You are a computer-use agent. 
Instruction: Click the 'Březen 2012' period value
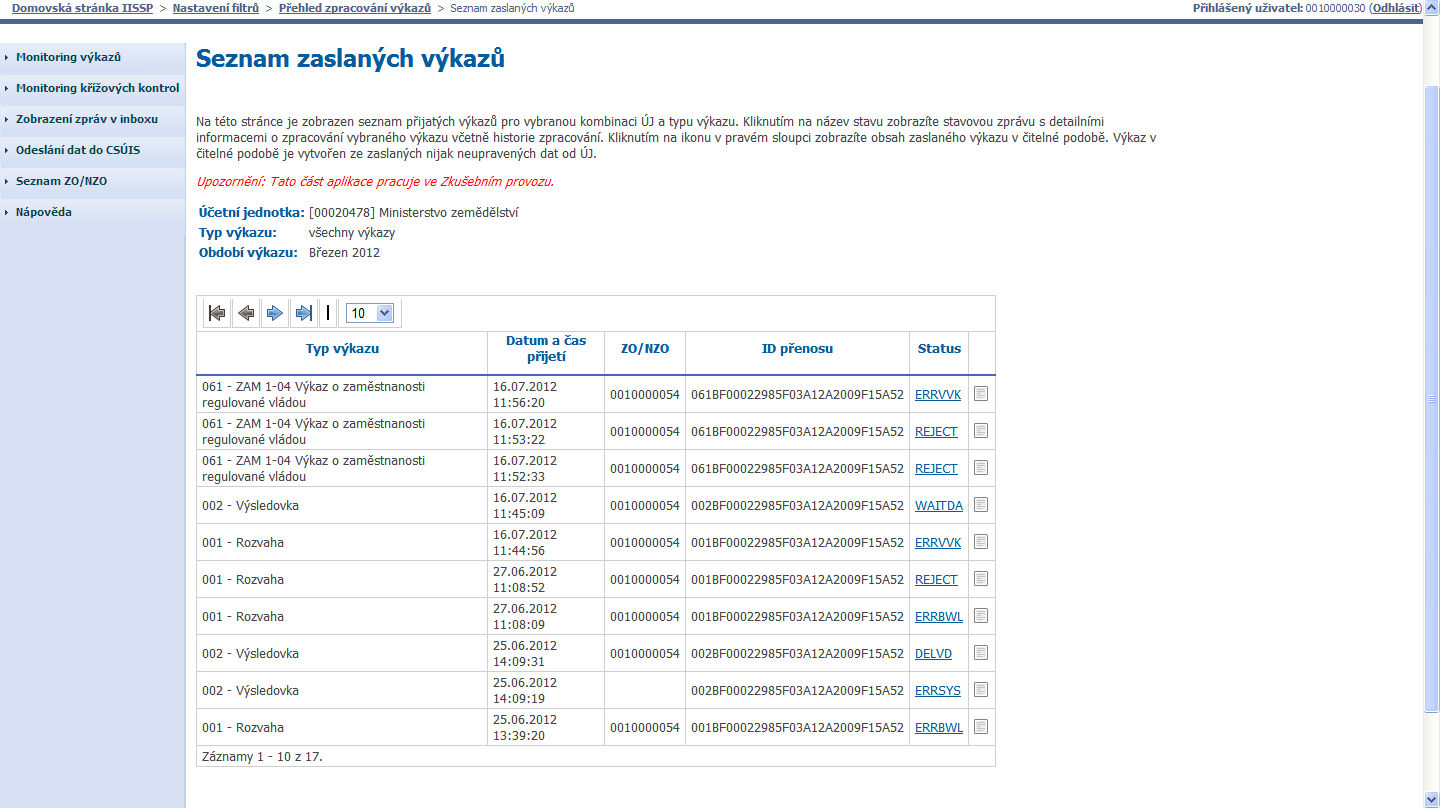point(344,253)
